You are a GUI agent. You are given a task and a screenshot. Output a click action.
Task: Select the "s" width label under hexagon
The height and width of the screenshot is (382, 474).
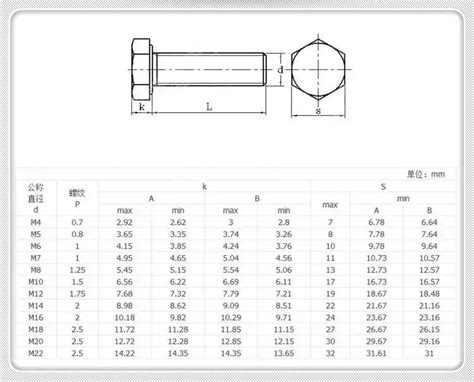coord(318,111)
